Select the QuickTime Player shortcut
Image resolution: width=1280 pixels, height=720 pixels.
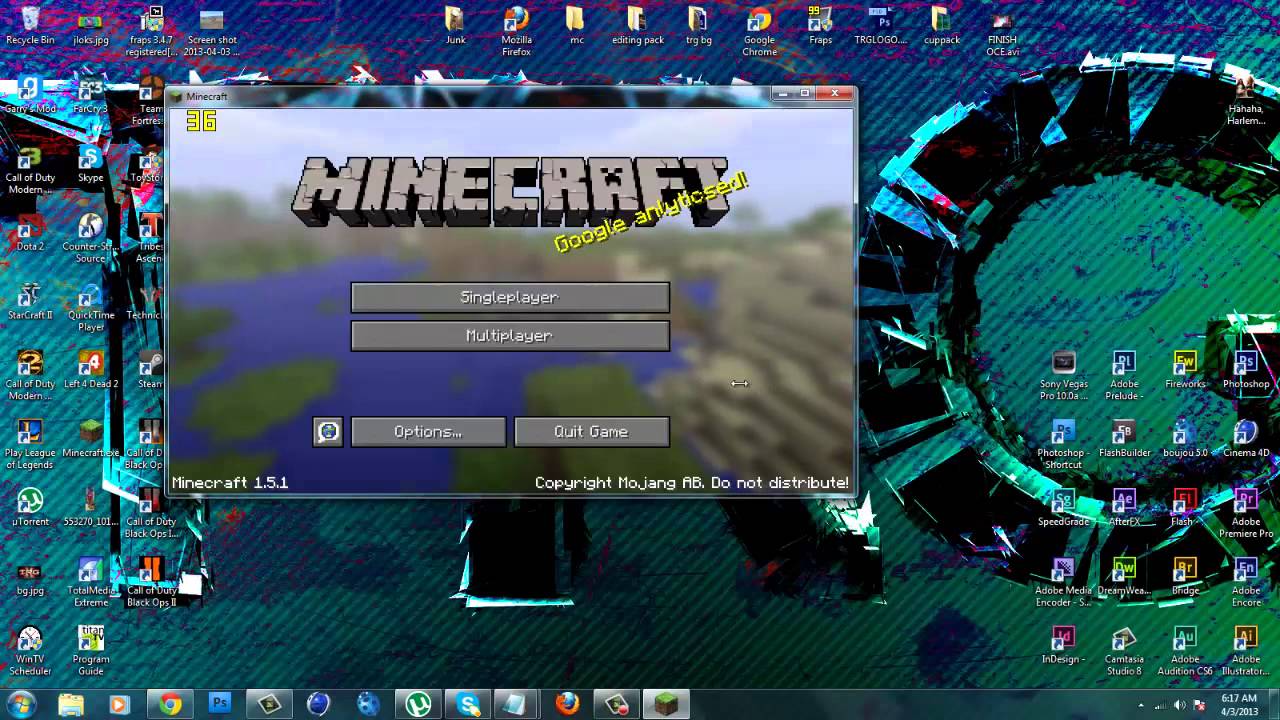pos(91,308)
